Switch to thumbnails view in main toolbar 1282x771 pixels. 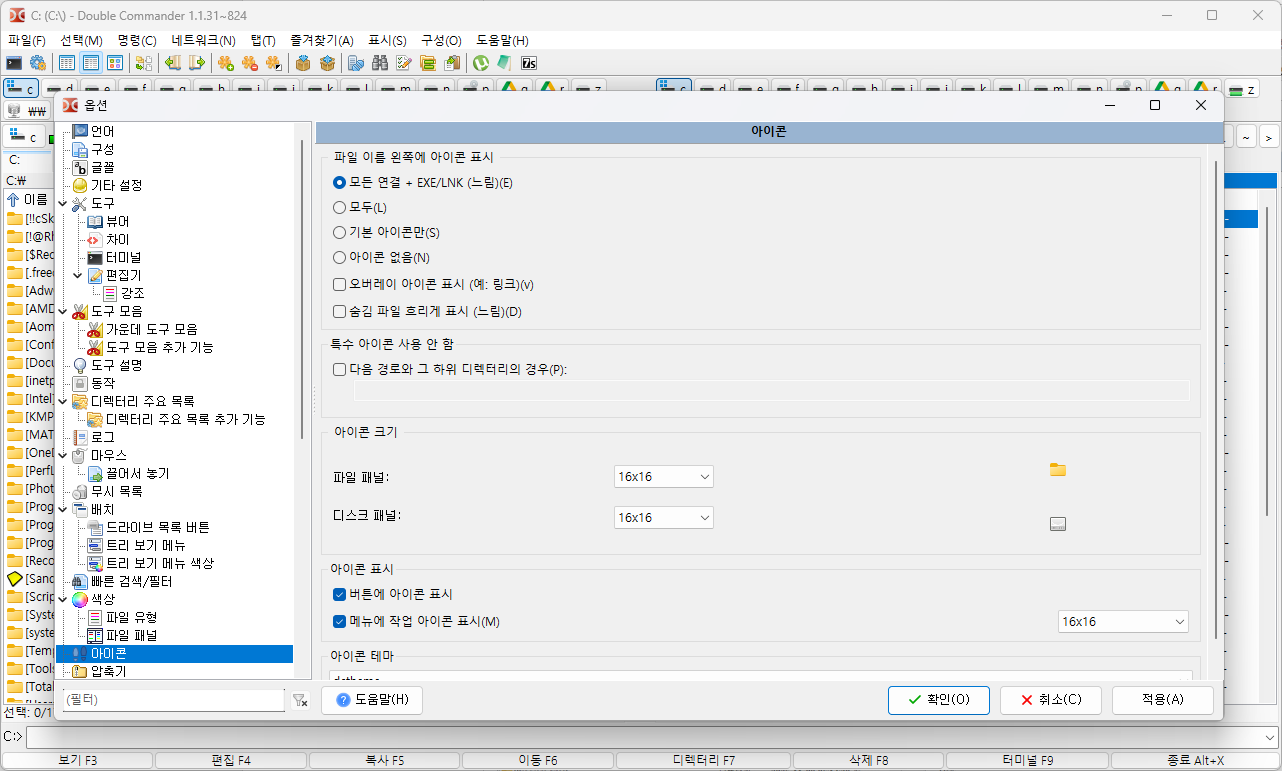(x=115, y=63)
